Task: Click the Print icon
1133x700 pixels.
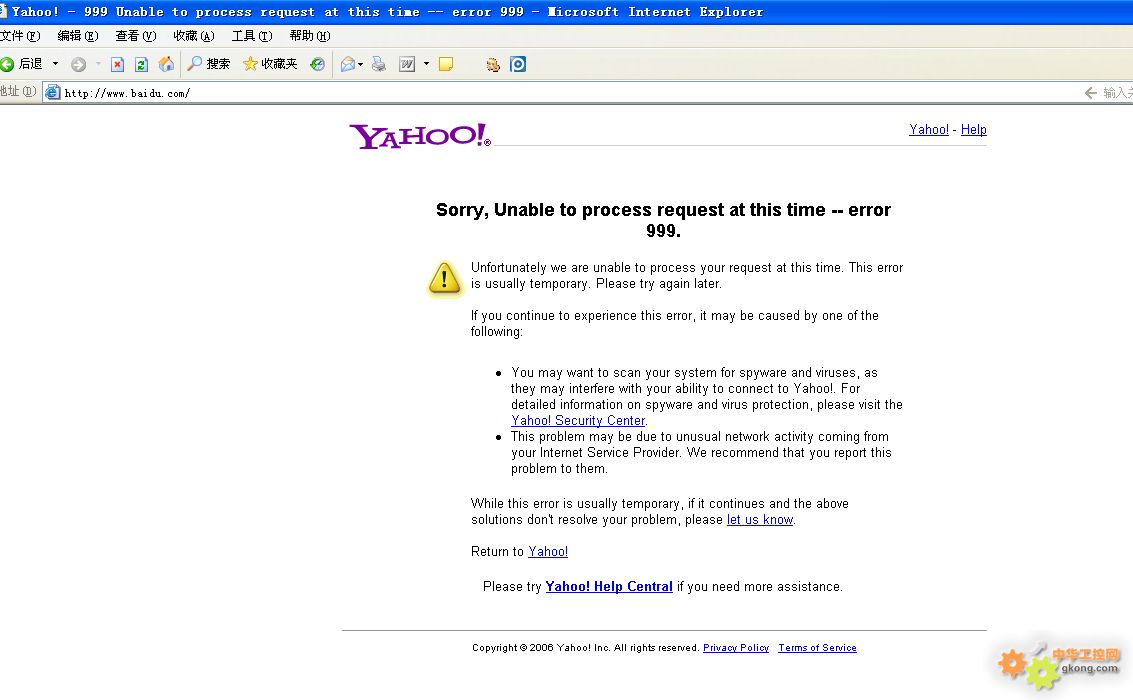Action: pos(379,64)
